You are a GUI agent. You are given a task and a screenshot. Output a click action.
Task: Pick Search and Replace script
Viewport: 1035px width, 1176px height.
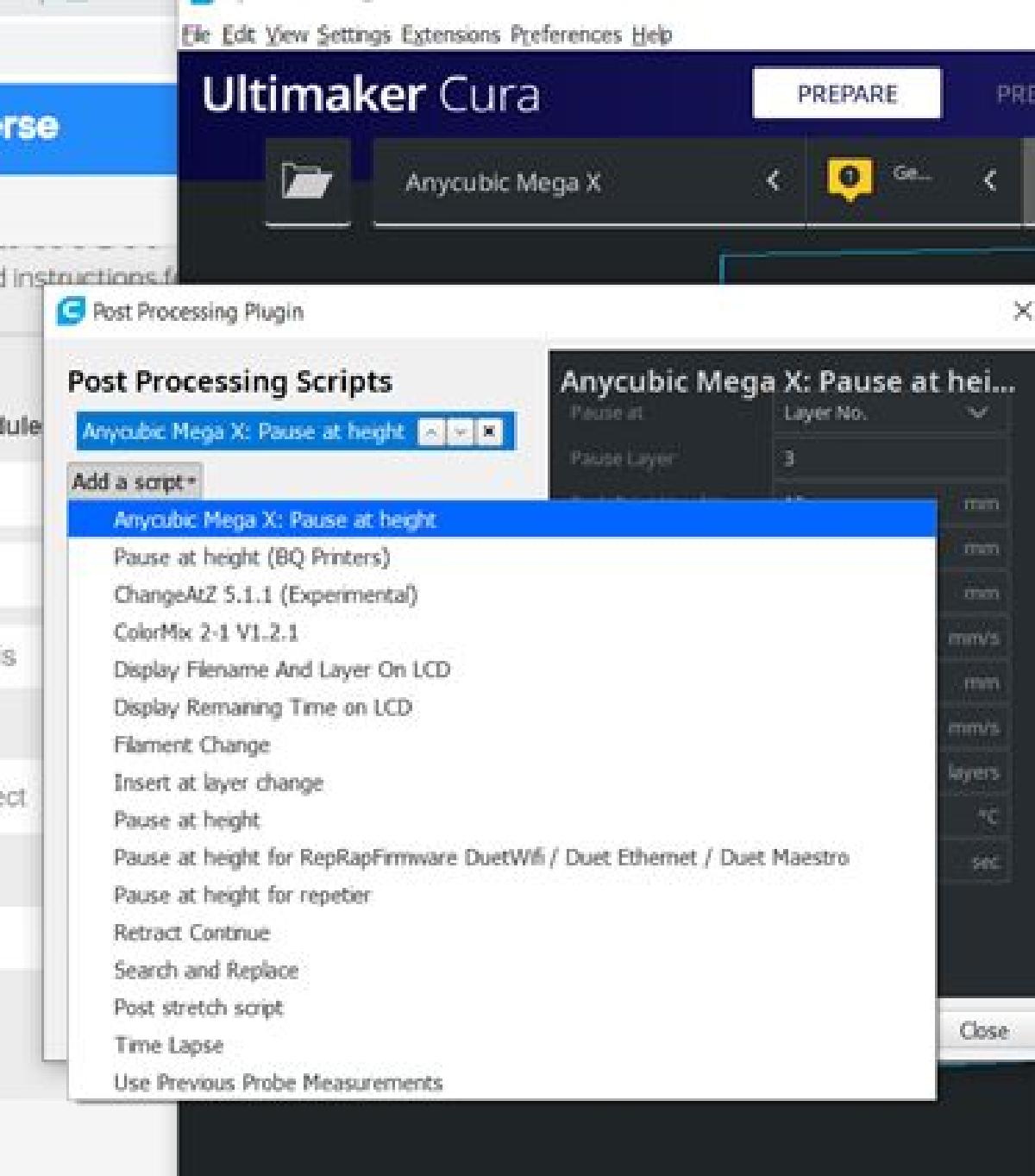[x=205, y=970]
